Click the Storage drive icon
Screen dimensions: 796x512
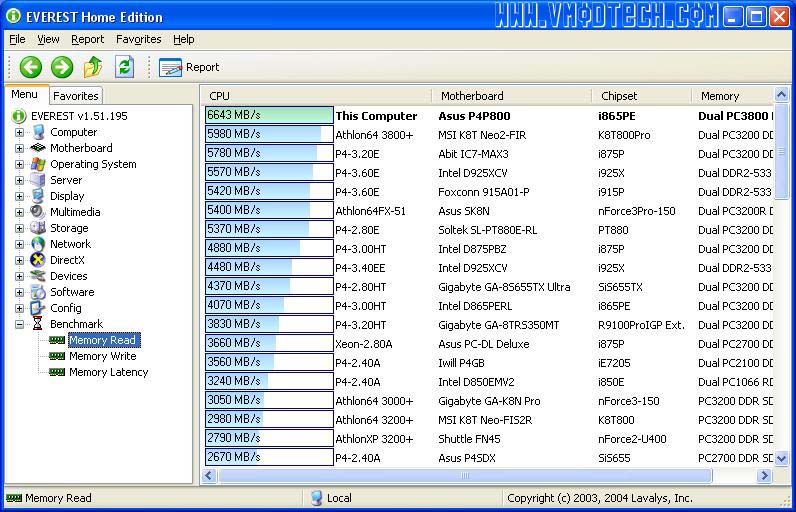[x=38, y=228]
